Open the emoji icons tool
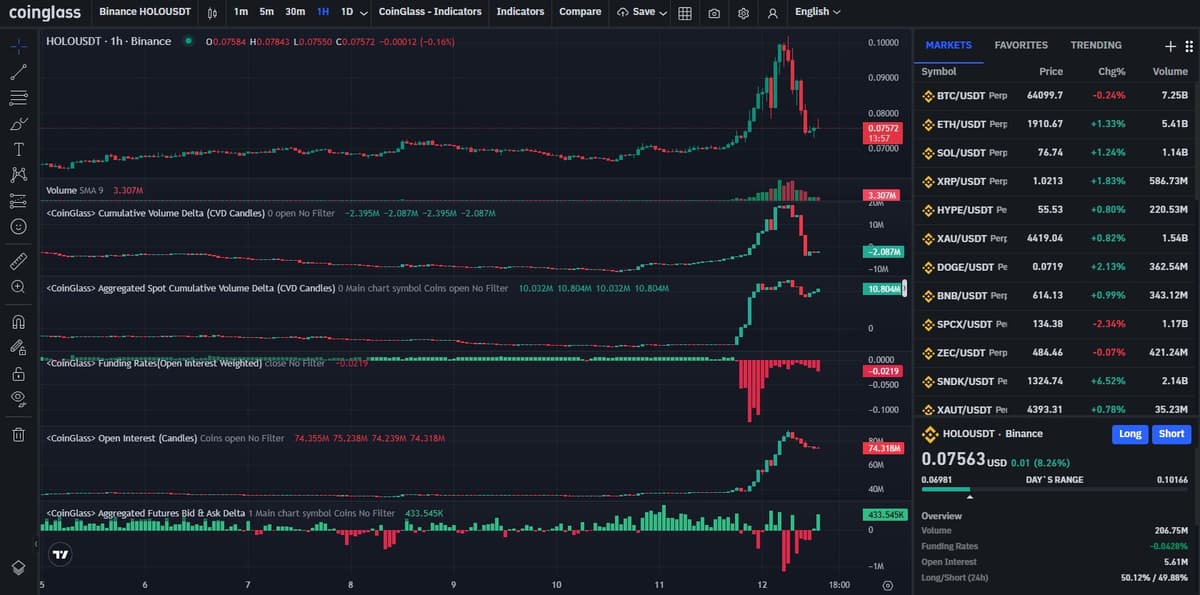This screenshot has width=1200, height=595. click(x=18, y=227)
